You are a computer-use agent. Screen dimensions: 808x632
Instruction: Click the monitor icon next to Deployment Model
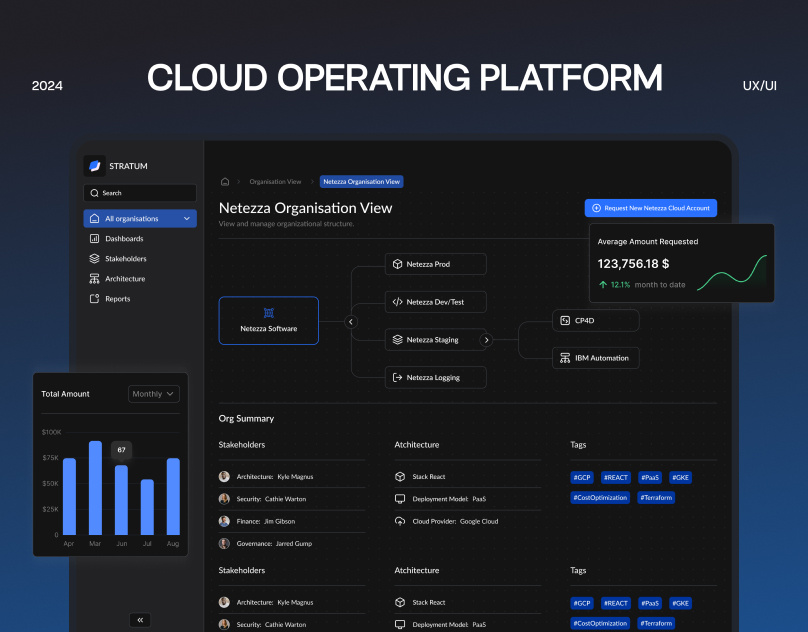click(x=400, y=498)
